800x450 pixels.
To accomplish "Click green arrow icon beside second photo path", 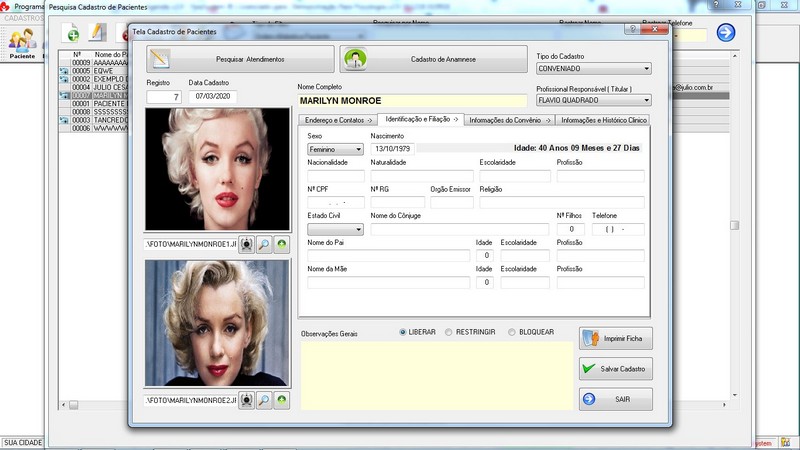I will [x=282, y=400].
